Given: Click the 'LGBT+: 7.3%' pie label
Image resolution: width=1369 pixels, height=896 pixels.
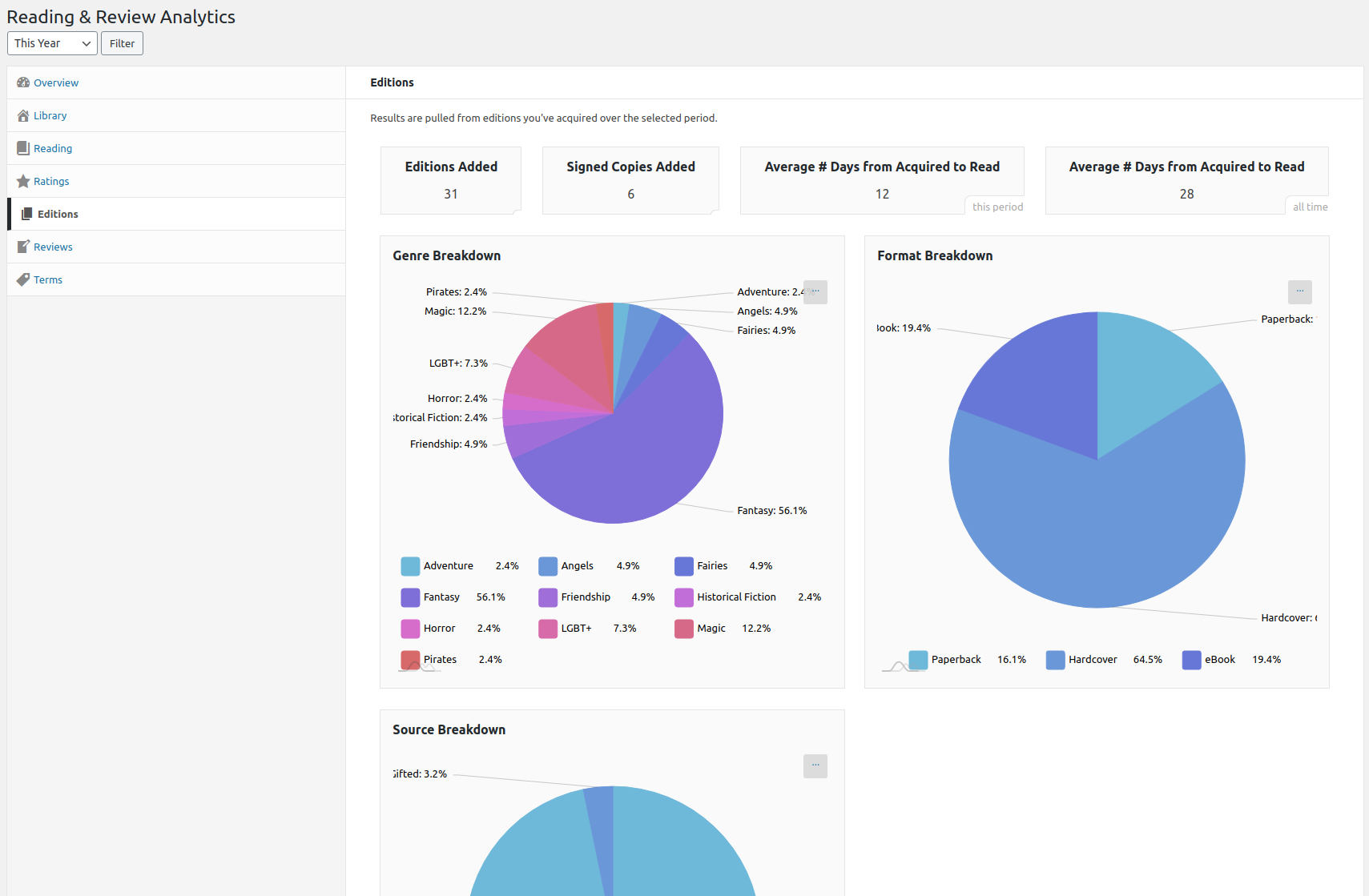Looking at the screenshot, I should (458, 364).
